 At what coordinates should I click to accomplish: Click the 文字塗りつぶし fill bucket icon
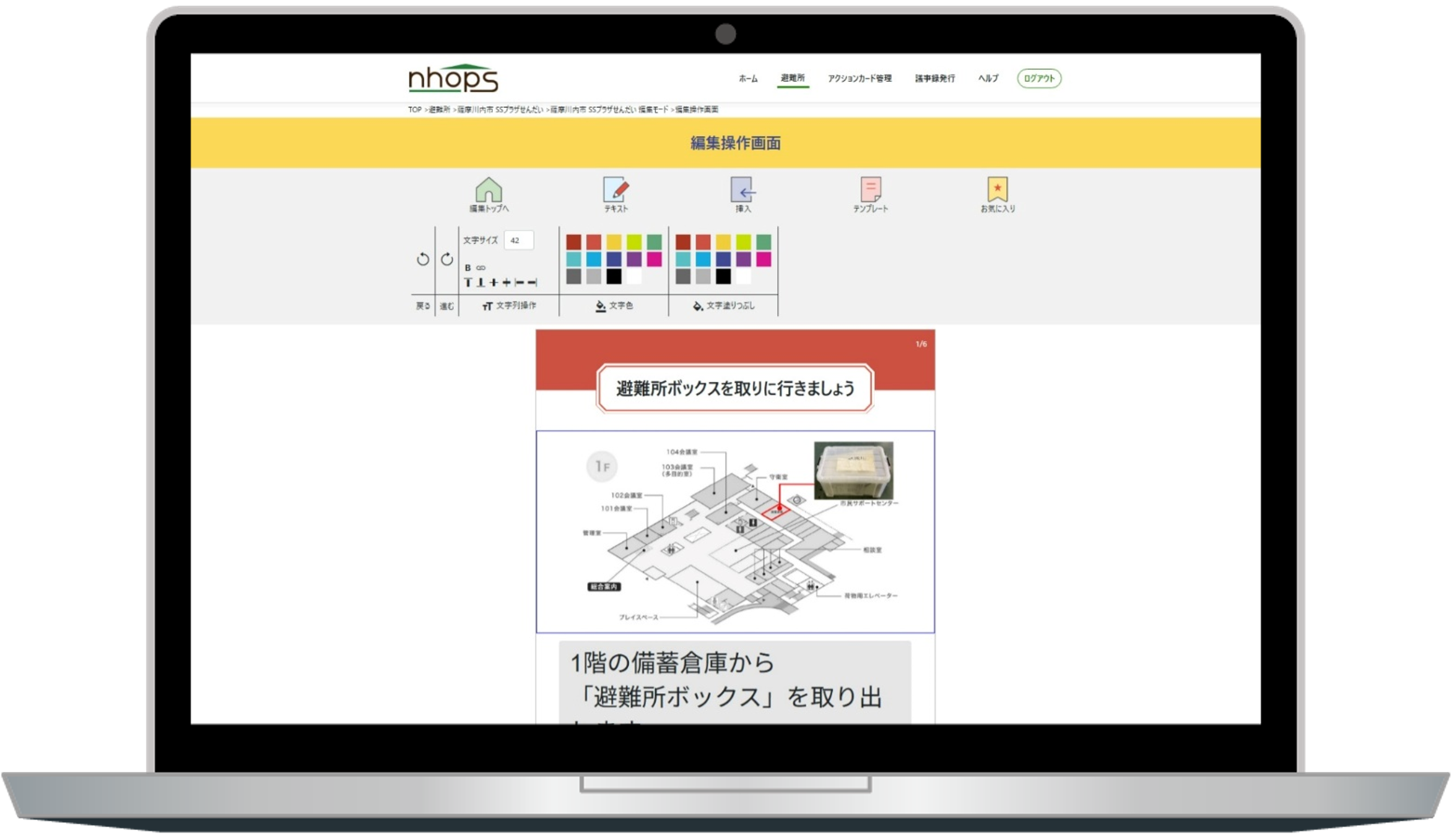(697, 306)
